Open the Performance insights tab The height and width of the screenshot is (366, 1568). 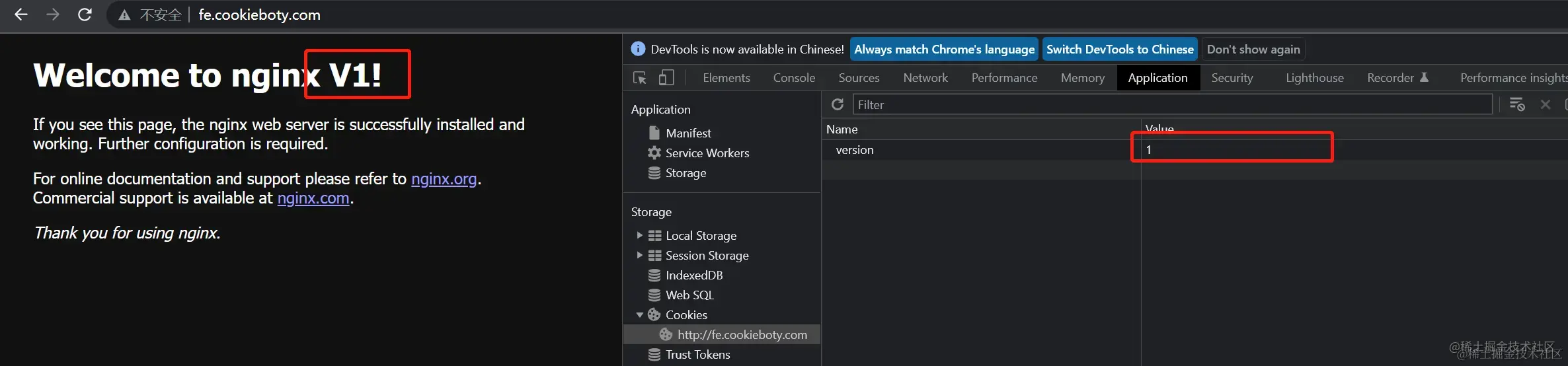tap(1512, 78)
